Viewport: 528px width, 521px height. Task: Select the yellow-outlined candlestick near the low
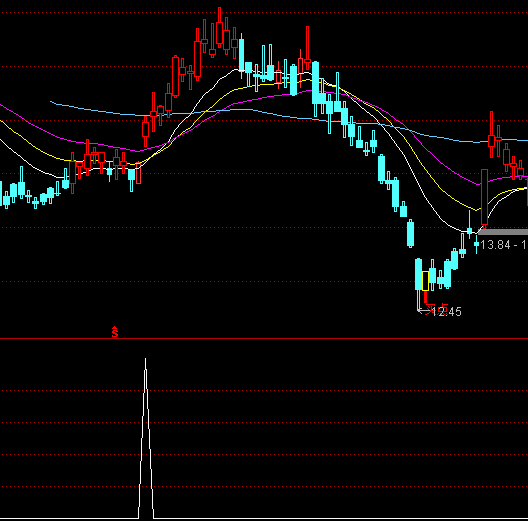pos(425,281)
